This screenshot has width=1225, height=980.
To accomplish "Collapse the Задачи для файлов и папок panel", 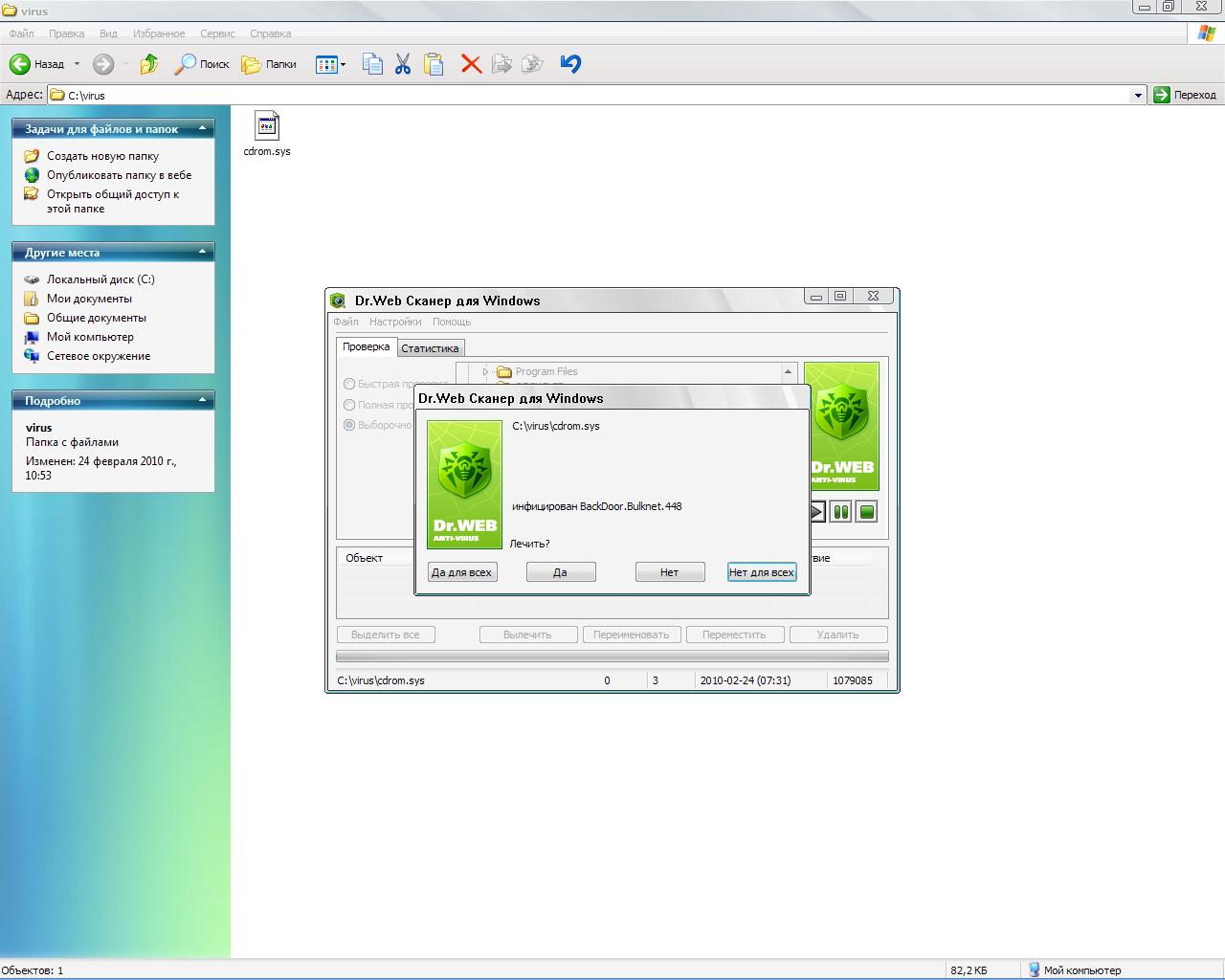I will pos(202,128).
